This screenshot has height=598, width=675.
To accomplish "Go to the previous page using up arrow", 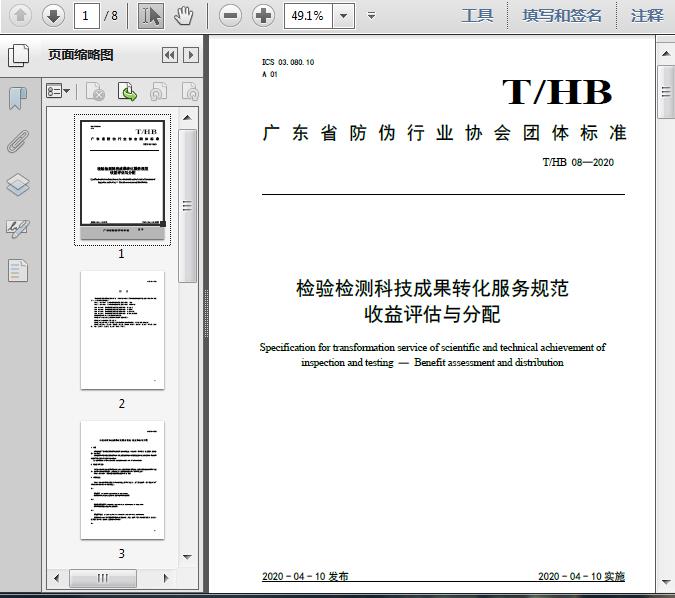I will point(21,15).
